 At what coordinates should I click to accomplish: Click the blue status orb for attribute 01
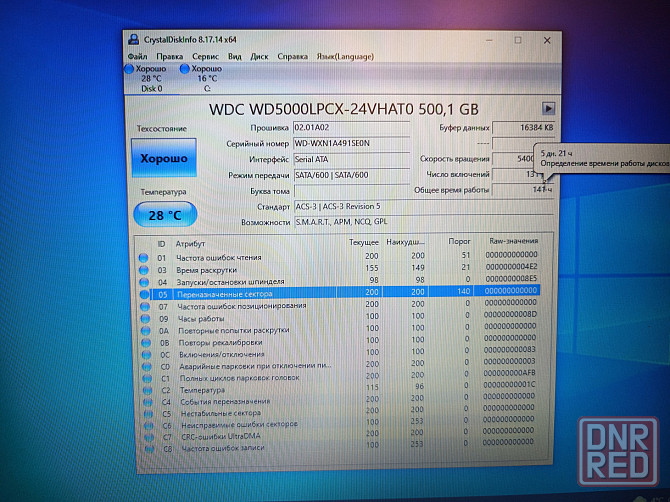[x=143, y=257]
